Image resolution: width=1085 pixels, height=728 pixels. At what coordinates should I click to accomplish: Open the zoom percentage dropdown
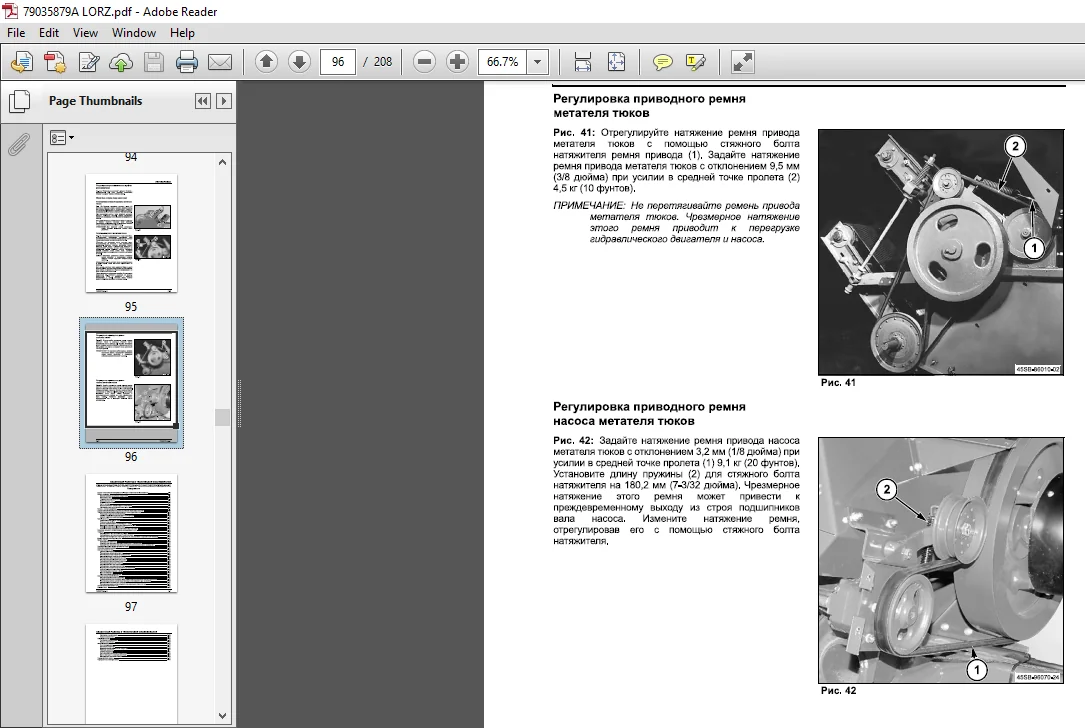pos(538,62)
